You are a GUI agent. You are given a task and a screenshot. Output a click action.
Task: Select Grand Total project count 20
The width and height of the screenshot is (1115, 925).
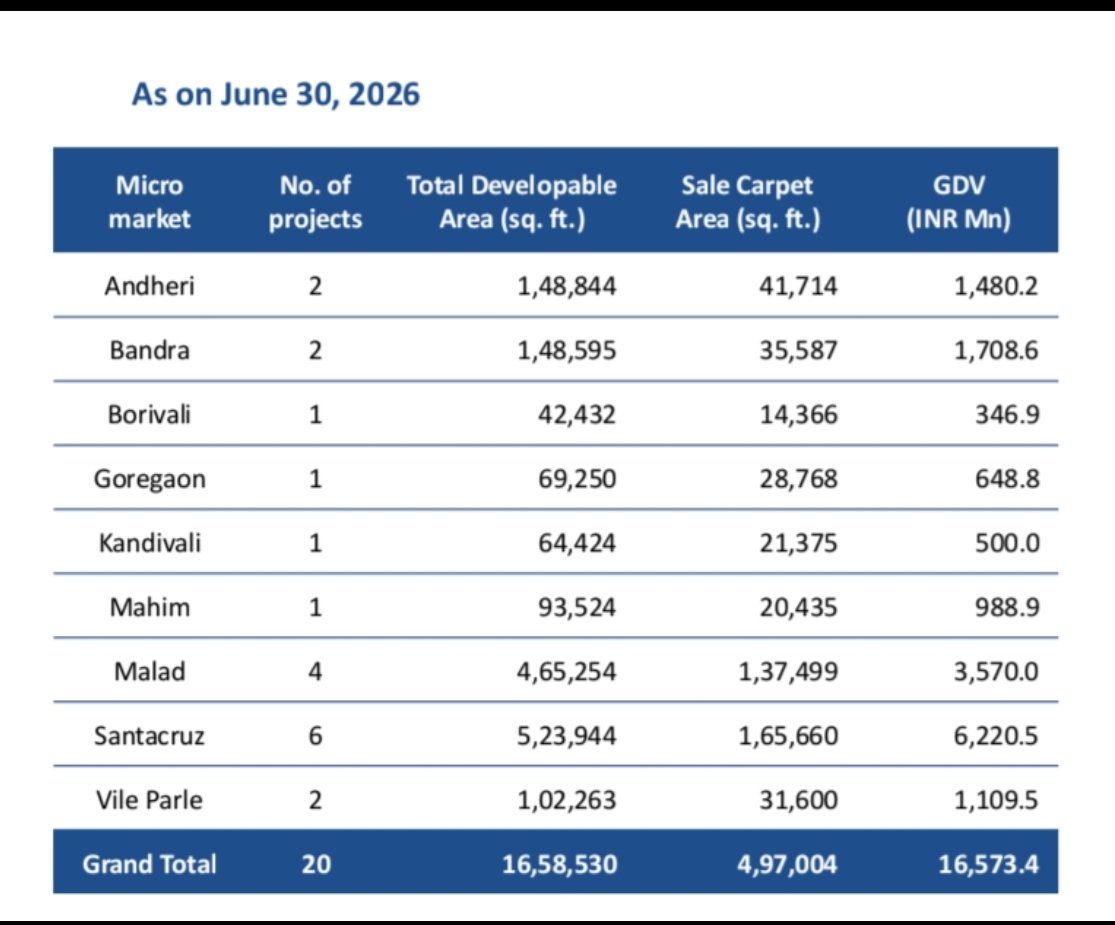(x=316, y=864)
